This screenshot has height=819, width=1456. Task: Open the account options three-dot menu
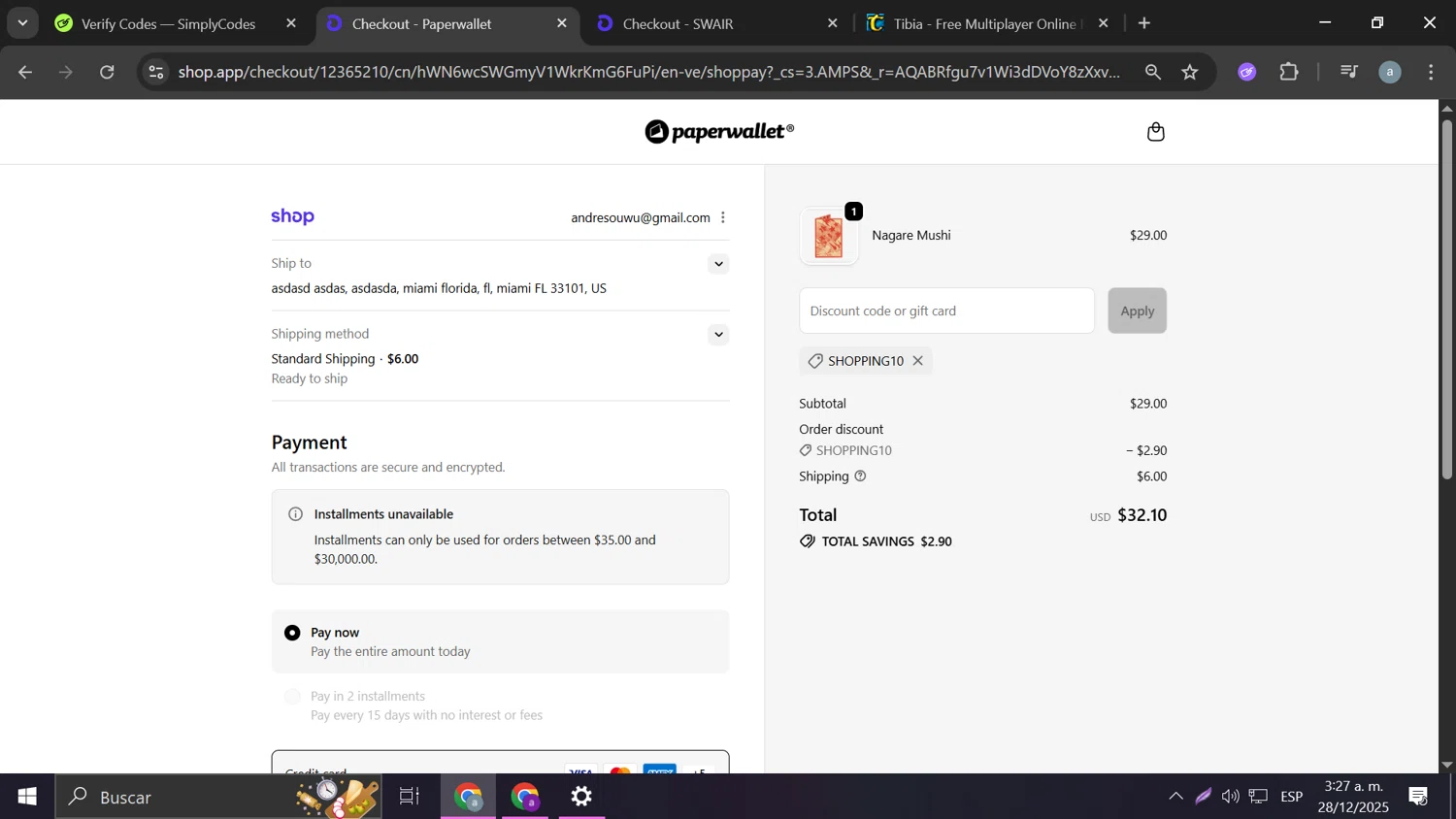pyautogui.click(x=723, y=217)
